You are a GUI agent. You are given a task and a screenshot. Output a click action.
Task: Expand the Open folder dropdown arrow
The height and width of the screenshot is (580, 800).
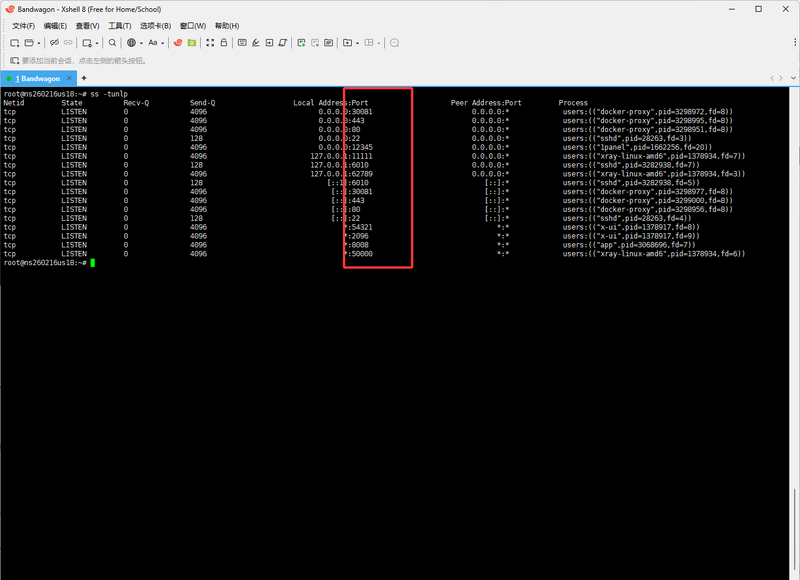[x=39, y=43]
